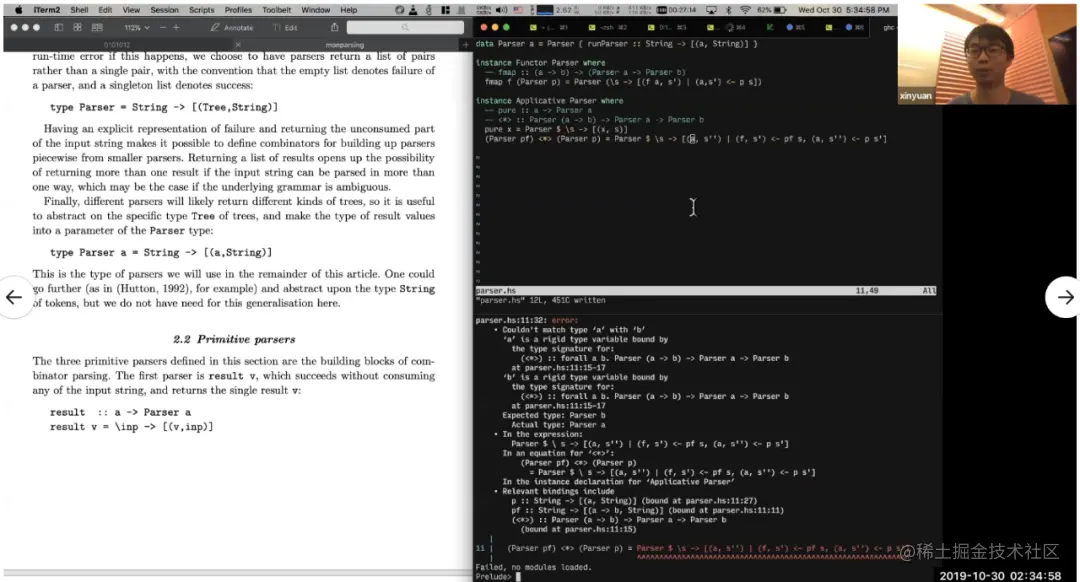The height and width of the screenshot is (582, 1080).
Task: Click the Bluetooth menu bar icon
Action: tap(729, 10)
